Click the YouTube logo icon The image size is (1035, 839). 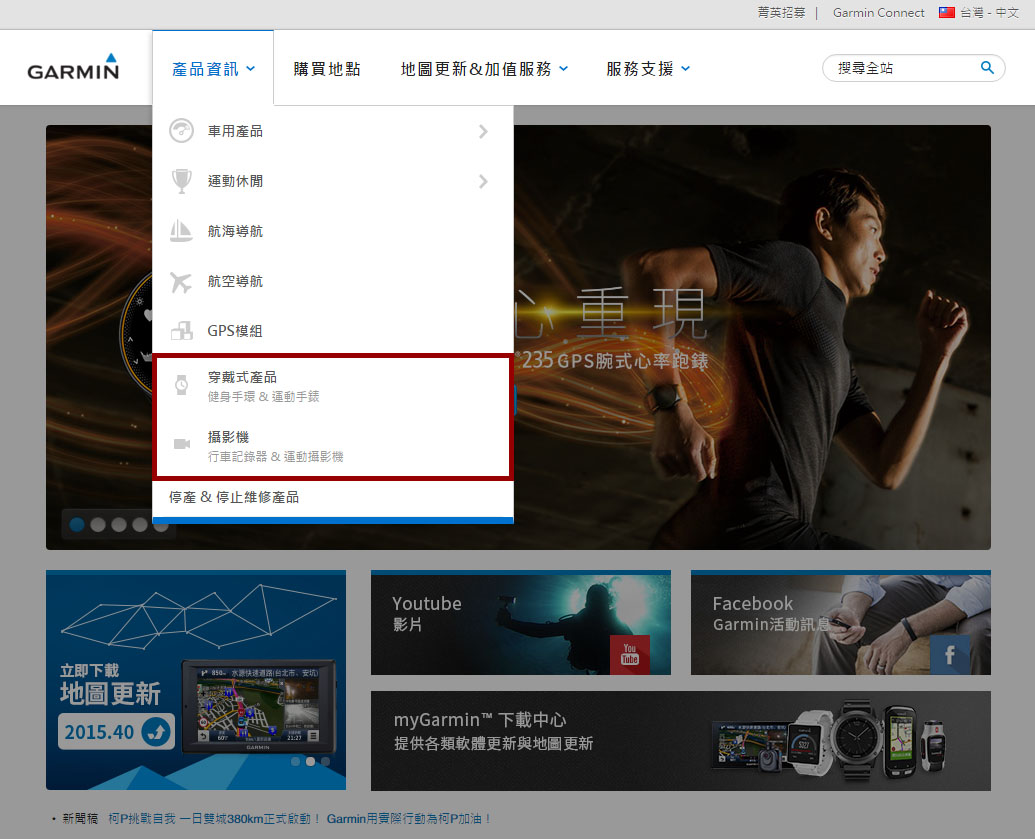click(x=630, y=654)
